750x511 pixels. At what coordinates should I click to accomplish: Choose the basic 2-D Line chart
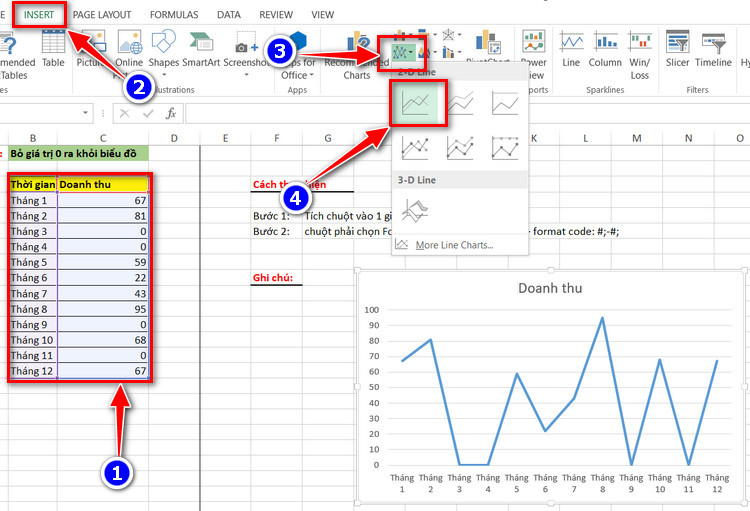point(415,103)
